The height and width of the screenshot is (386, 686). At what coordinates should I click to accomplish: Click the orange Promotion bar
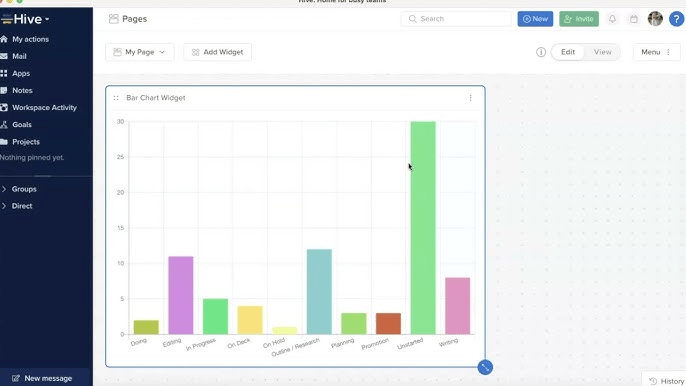point(388,323)
